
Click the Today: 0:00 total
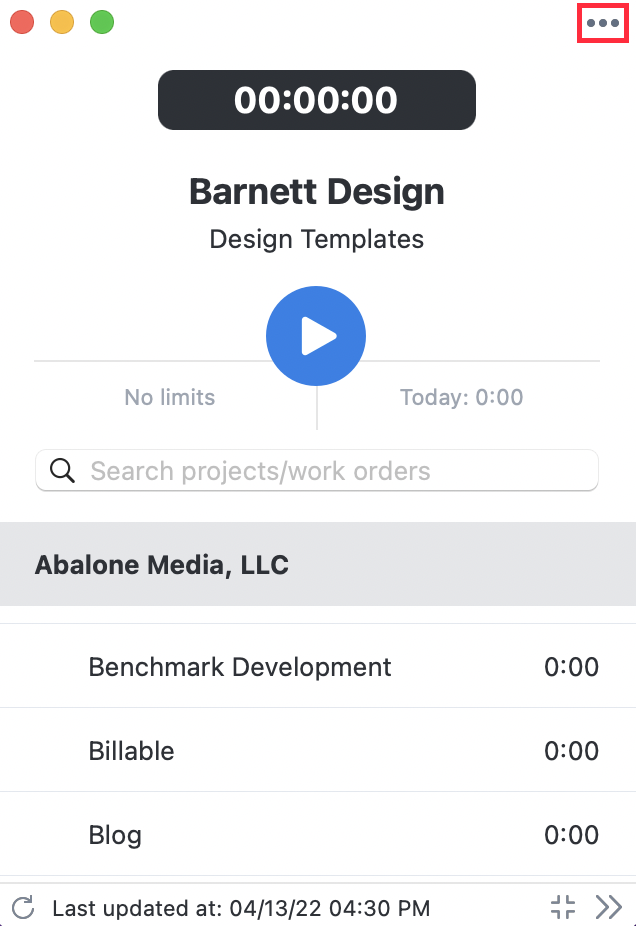coord(461,397)
